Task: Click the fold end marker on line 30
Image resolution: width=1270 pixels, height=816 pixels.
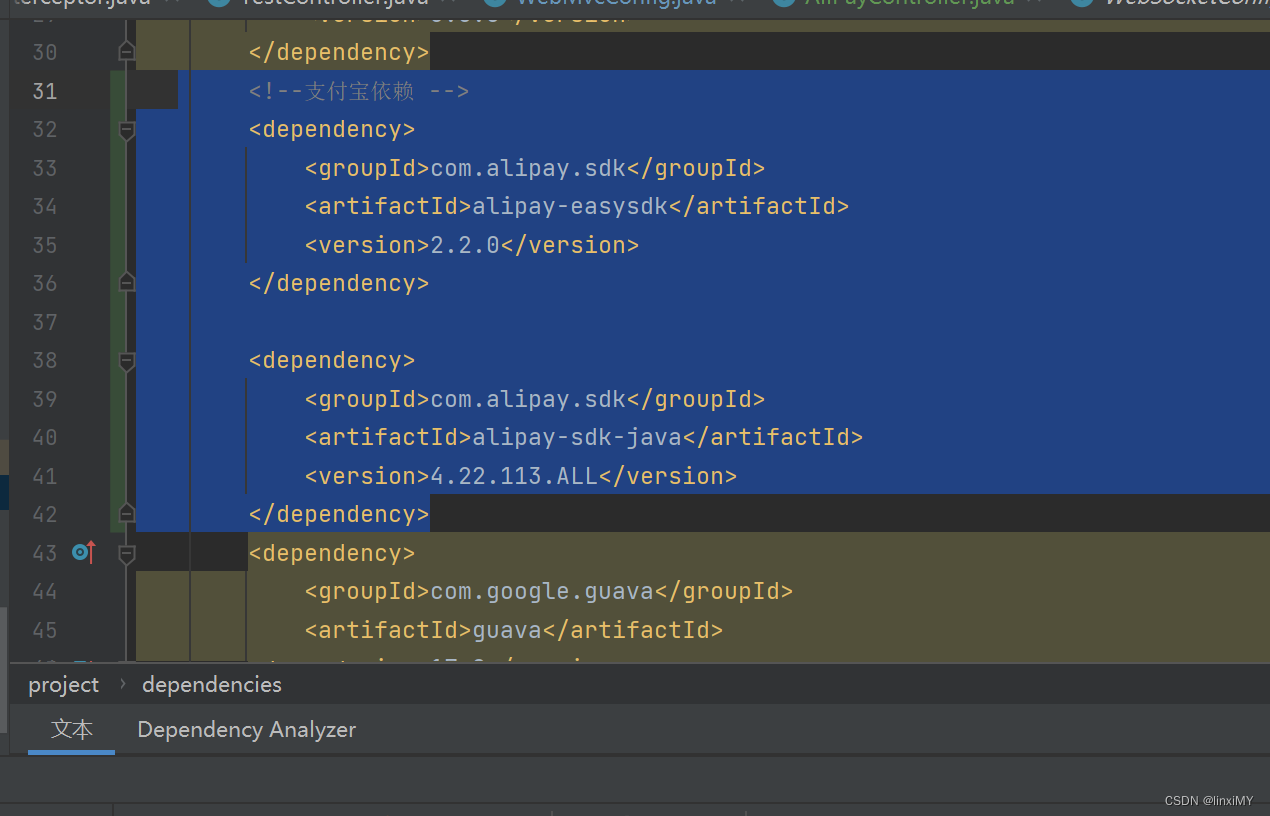Action: (127, 51)
